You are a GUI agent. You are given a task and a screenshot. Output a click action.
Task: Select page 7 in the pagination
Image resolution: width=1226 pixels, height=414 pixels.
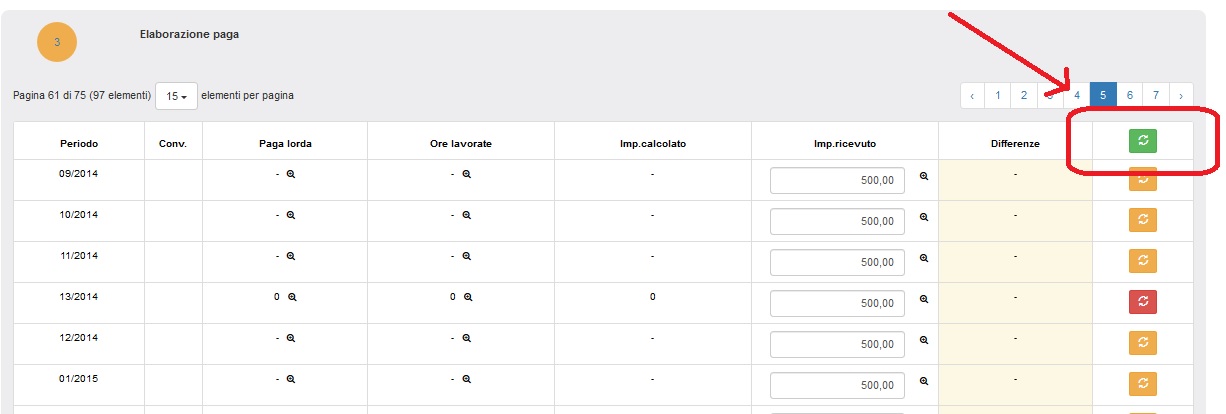click(1155, 95)
